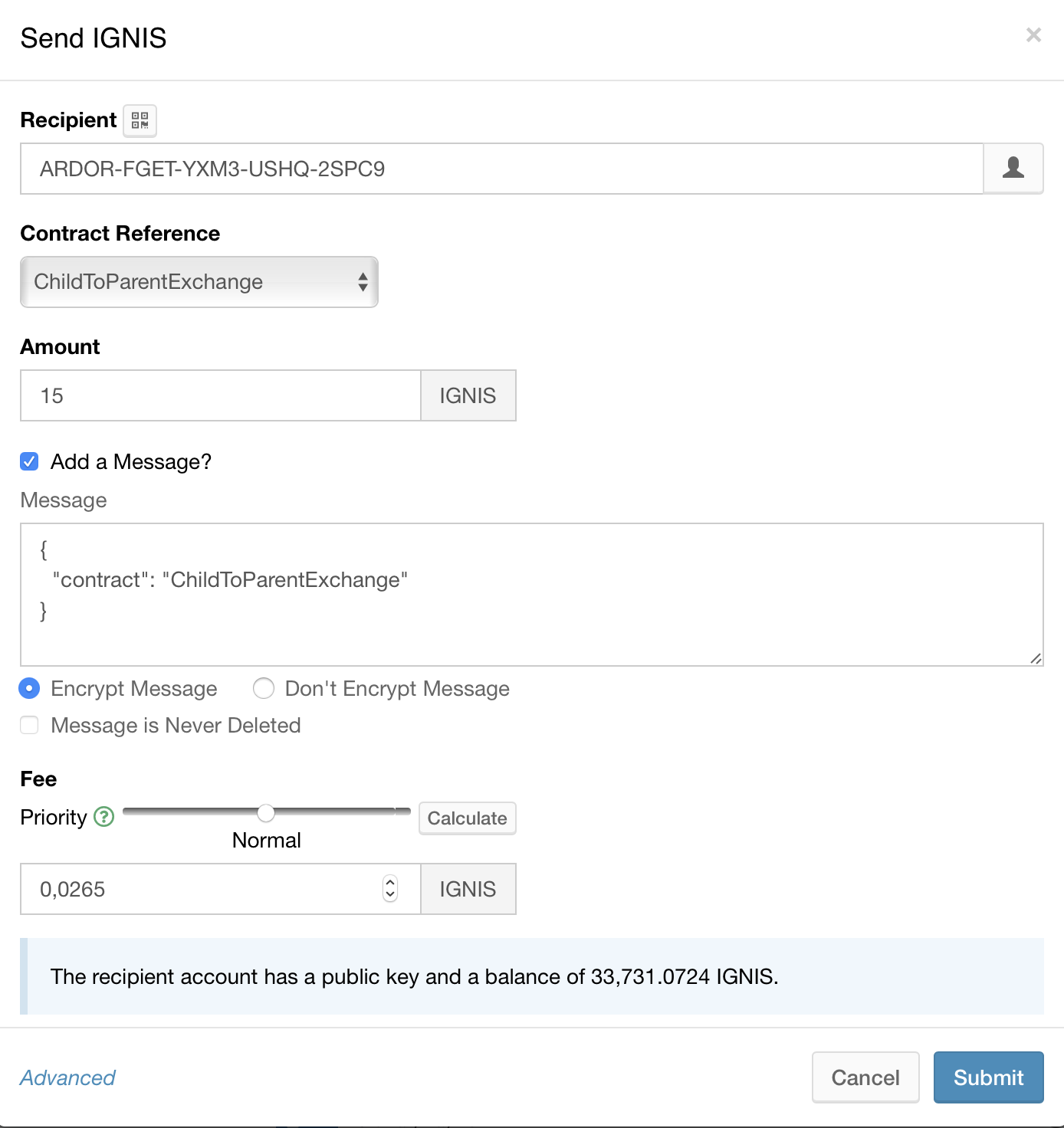Click the QR code scanner icon
The height and width of the screenshot is (1128, 1064).
tap(140, 121)
